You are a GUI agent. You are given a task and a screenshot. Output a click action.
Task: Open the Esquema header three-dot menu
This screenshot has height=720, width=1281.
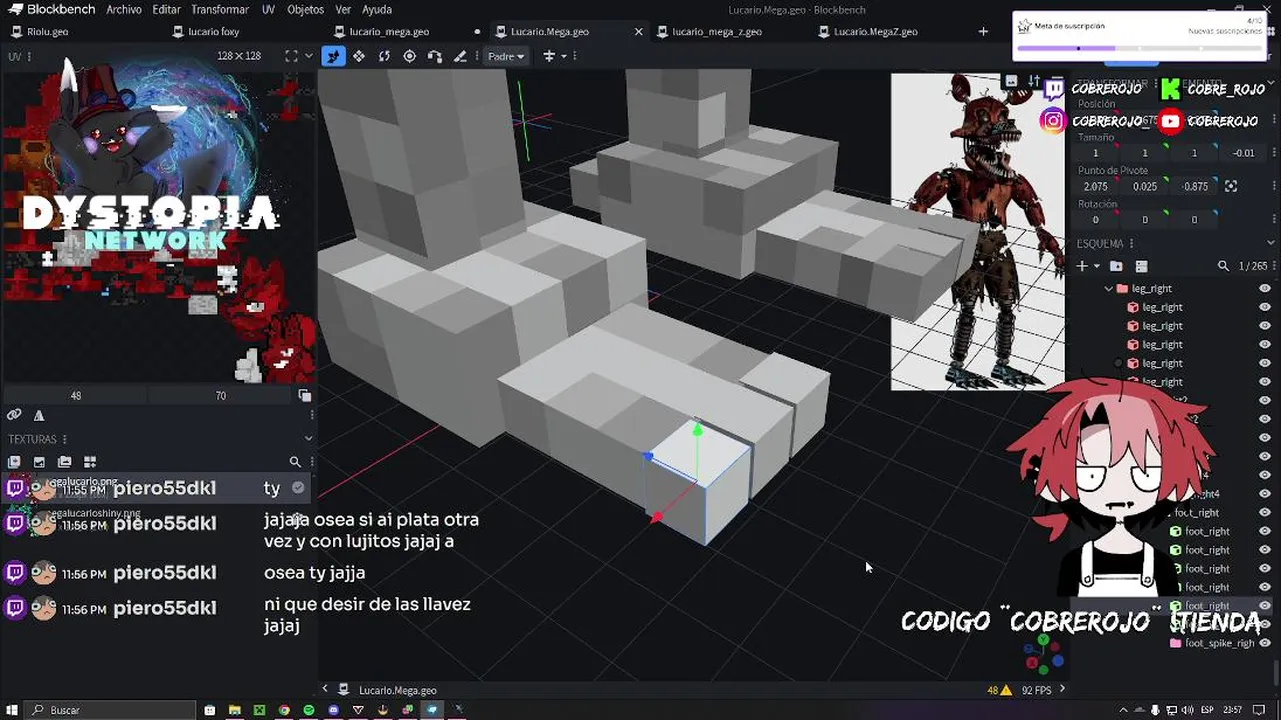click(x=1132, y=243)
